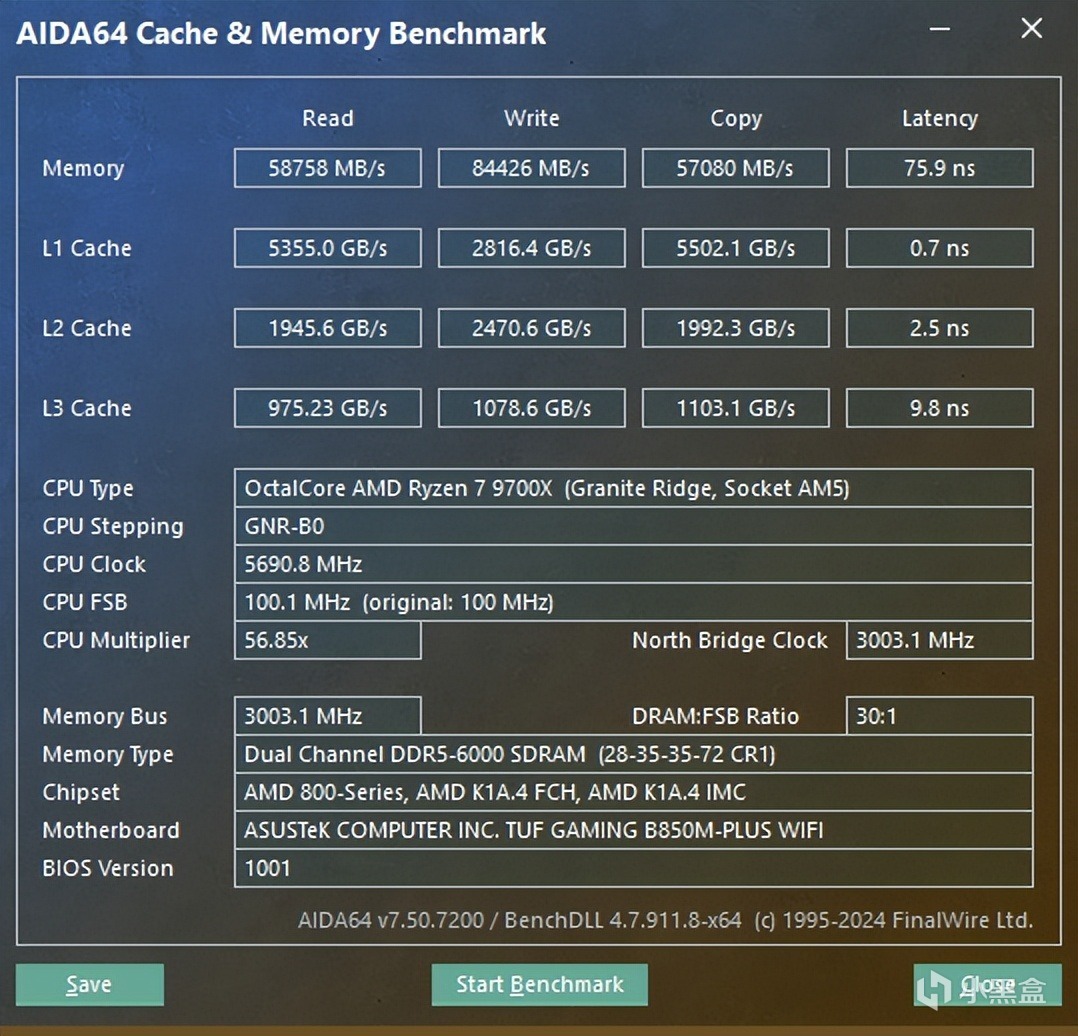Click the Motherboard field TUF GAMING B850M-PLUS
Image resolution: width=1078 pixels, height=1036 pixels.
633,830
